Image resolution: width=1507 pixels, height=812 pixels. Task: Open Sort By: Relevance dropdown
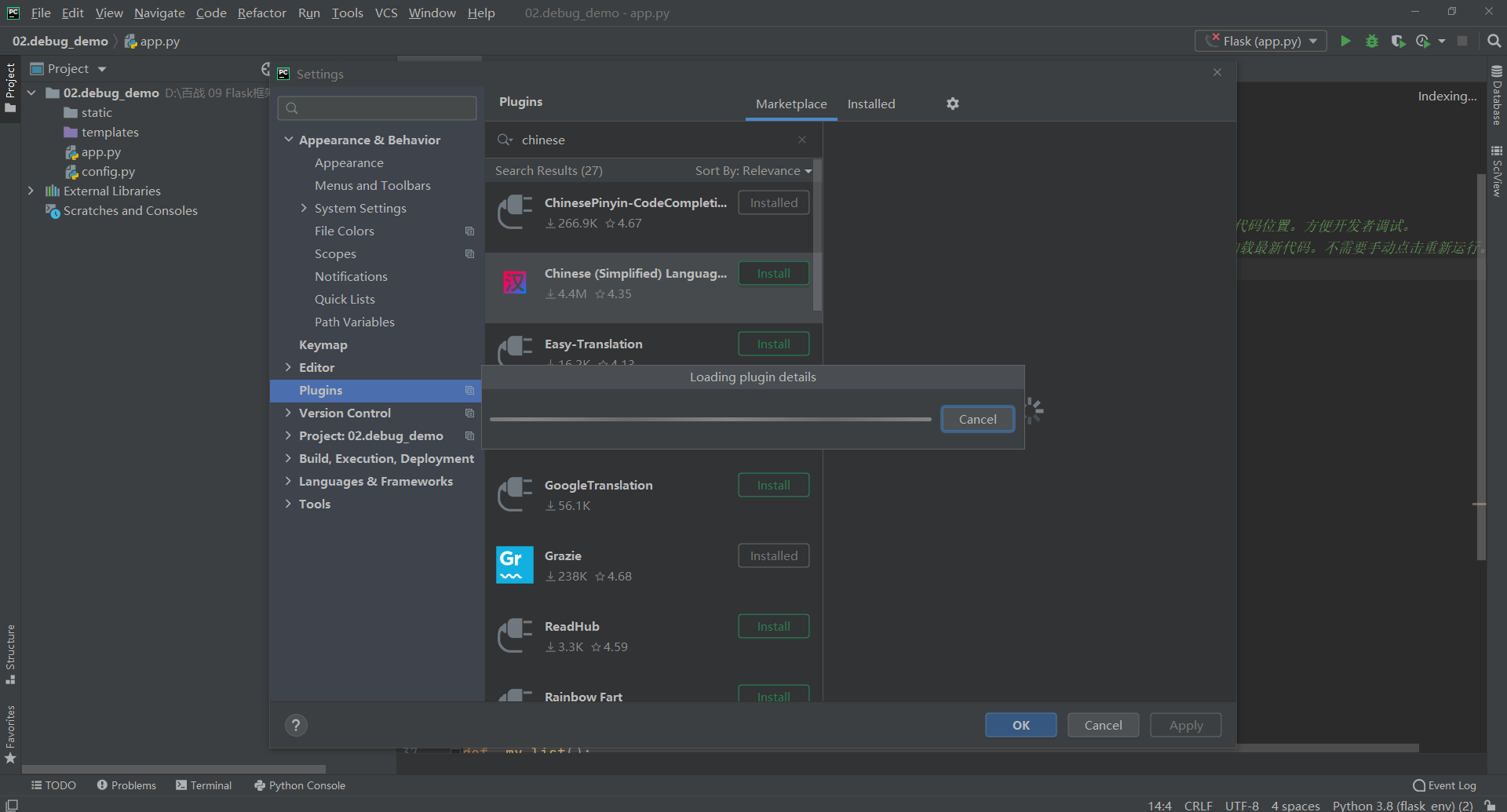point(753,170)
